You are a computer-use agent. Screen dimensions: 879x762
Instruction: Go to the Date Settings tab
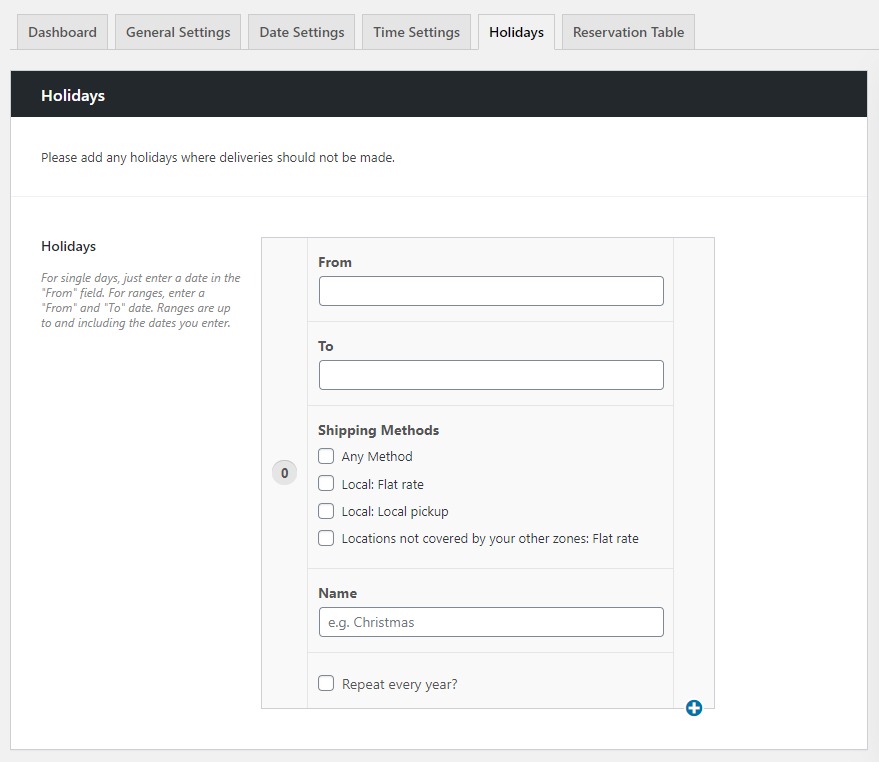[302, 32]
